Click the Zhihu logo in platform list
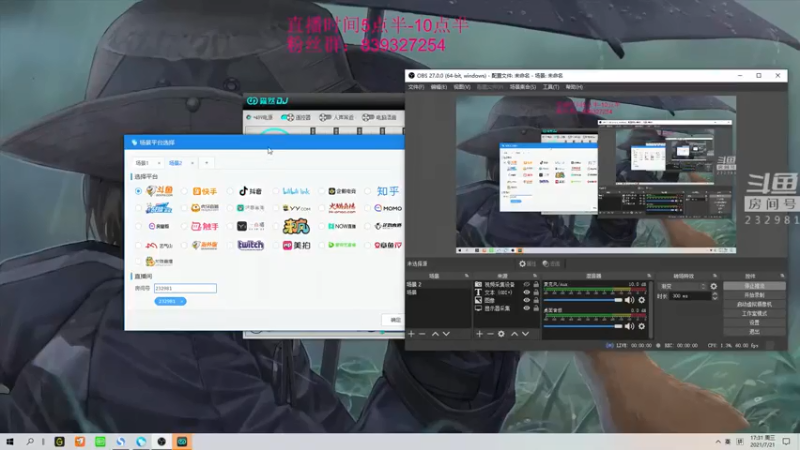 (388, 191)
